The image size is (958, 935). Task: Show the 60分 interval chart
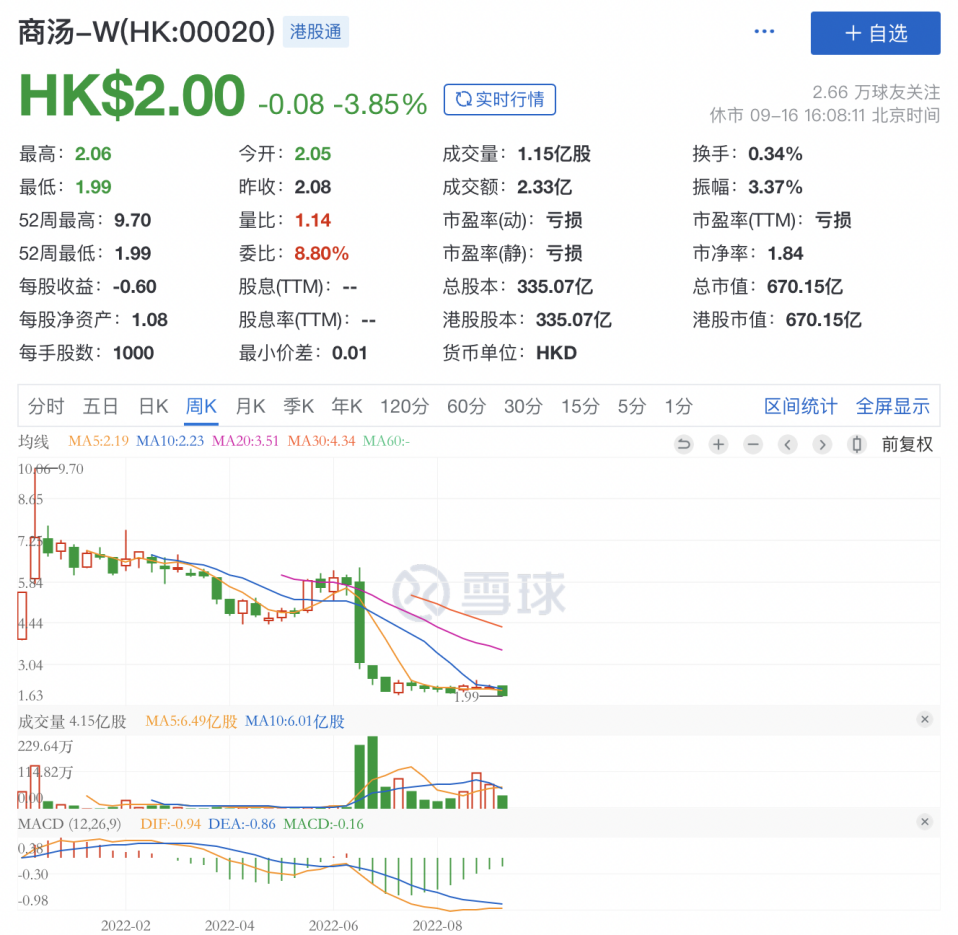pos(466,406)
